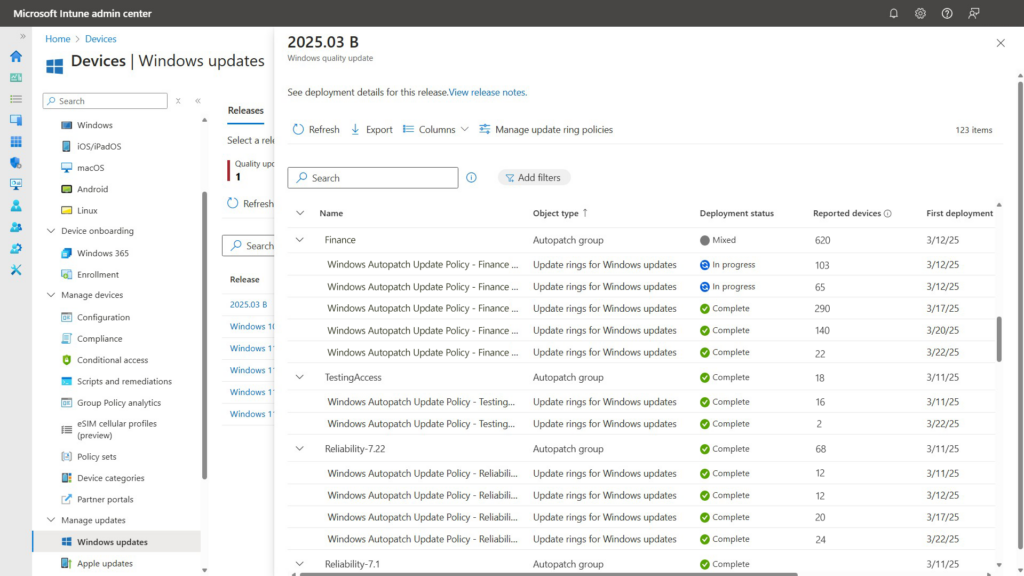Open Windows 365 in the sidebar
1024x576 pixels.
click(x=103, y=253)
